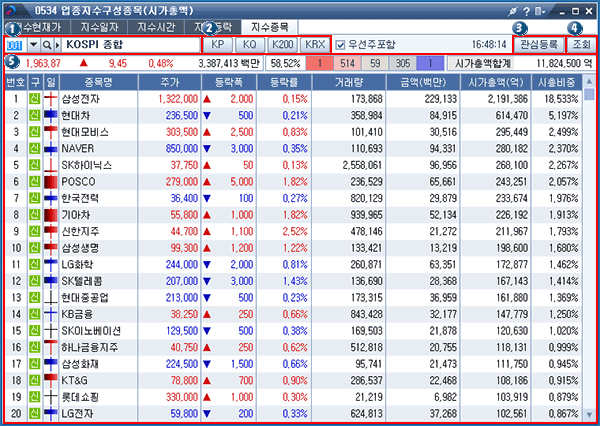Click the candlestick icon for NAVER
The image size is (600, 426).
click(51, 149)
